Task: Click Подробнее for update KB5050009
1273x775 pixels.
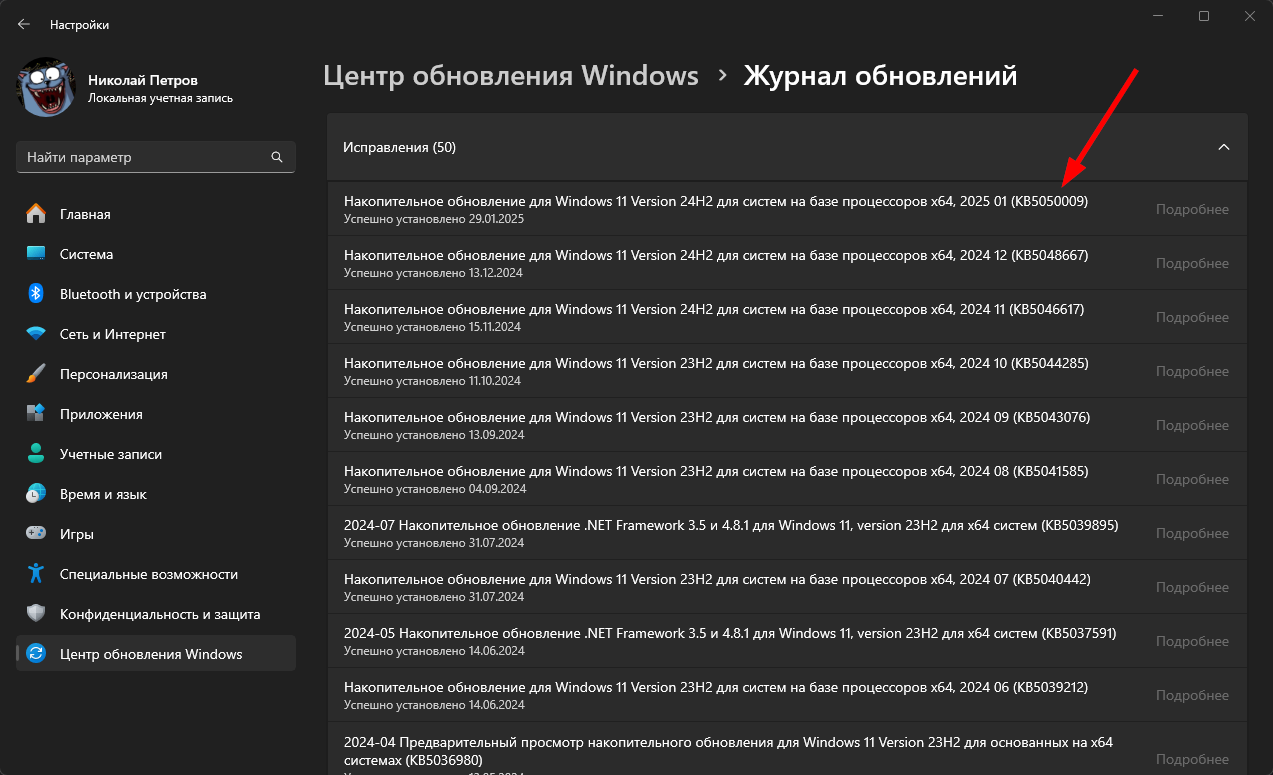Action: coord(1192,209)
